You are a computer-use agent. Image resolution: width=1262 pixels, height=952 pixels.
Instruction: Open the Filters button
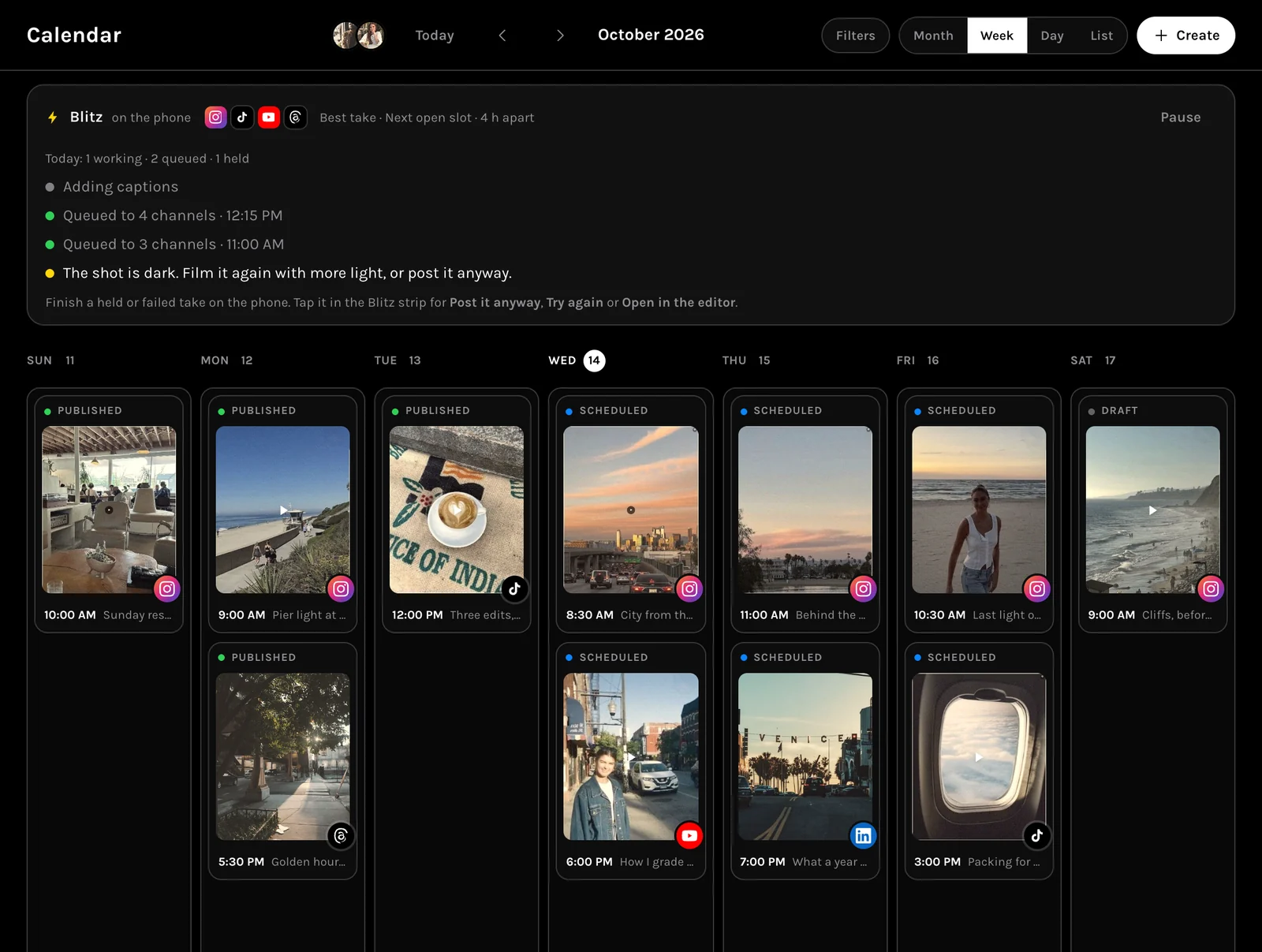coord(856,35)
